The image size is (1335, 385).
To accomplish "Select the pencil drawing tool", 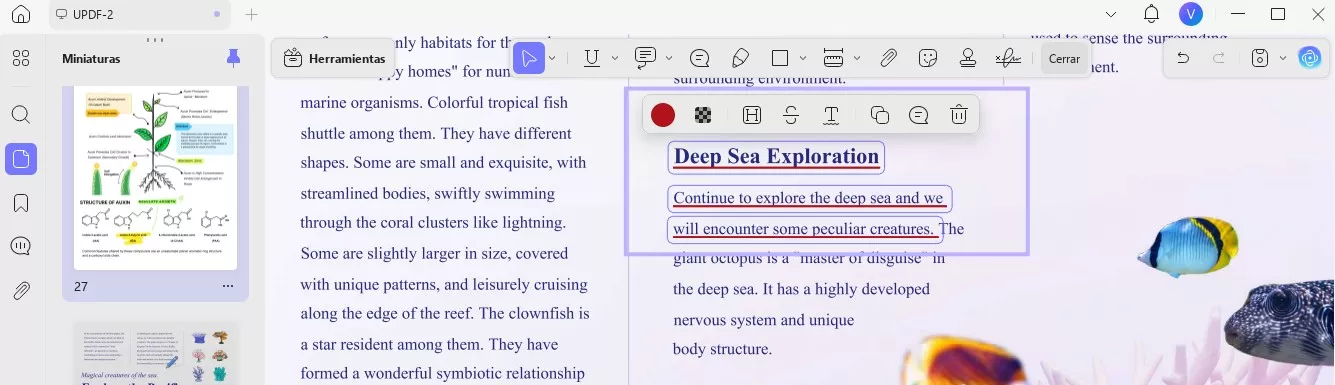I will pyautogui.click(x=741, y=58).
